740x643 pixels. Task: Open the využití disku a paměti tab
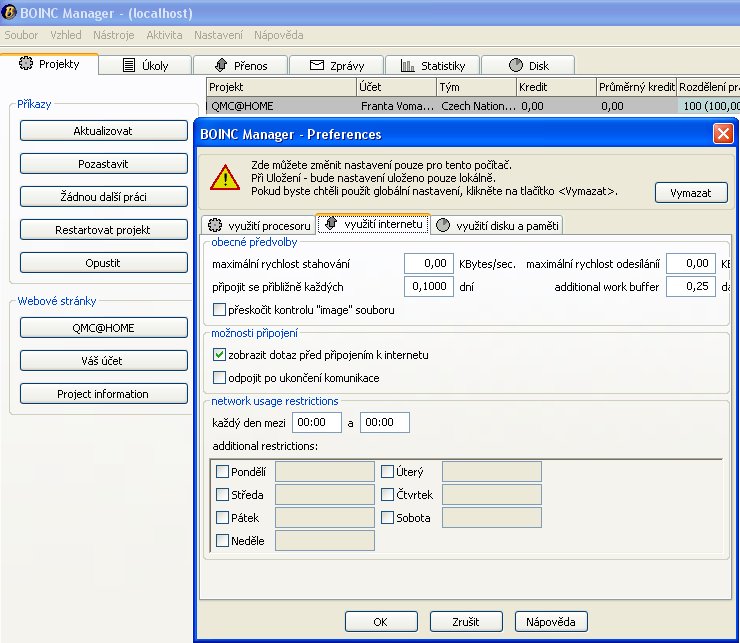(496, 226)
